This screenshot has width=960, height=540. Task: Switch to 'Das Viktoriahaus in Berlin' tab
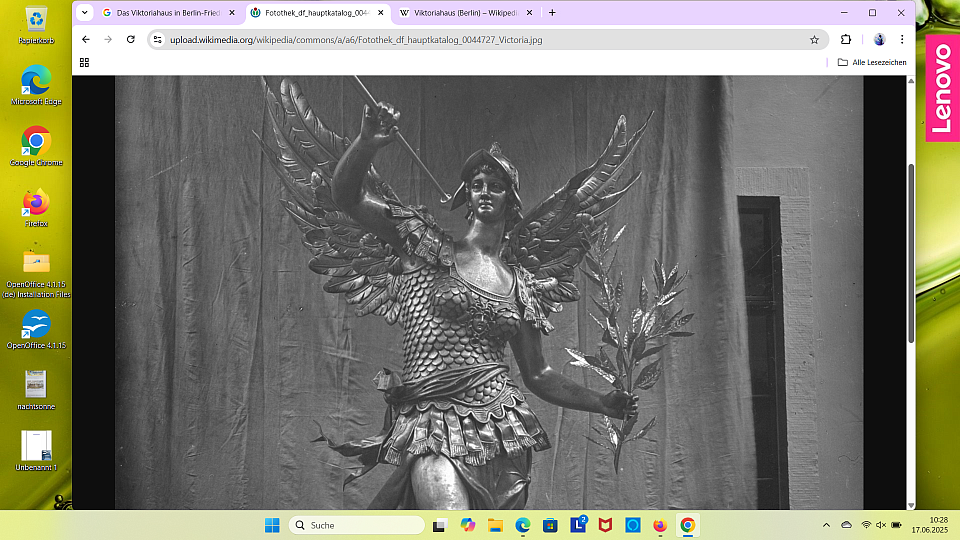pyautogui.click(x=169, y=13)
